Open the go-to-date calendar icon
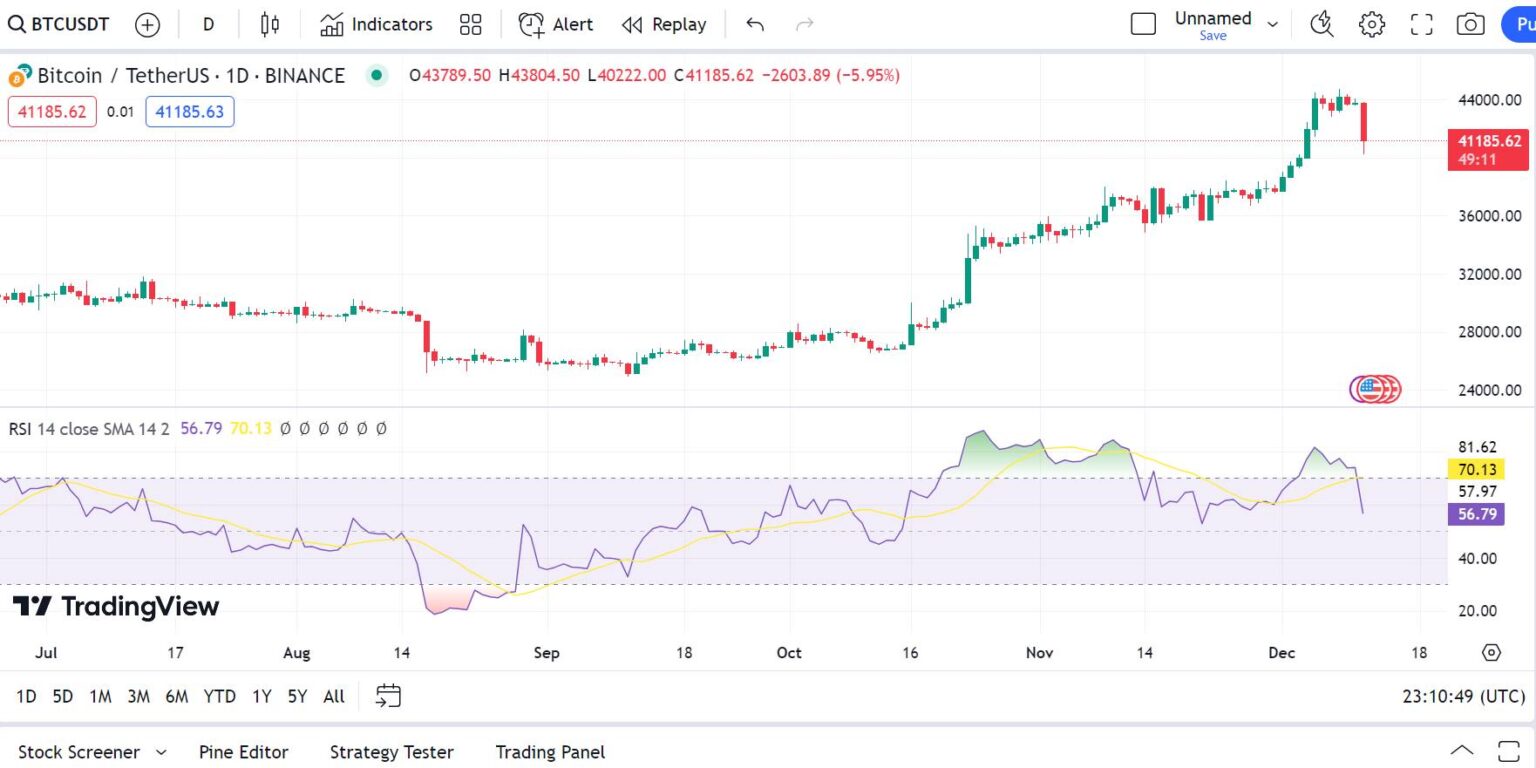 (388, 695)
